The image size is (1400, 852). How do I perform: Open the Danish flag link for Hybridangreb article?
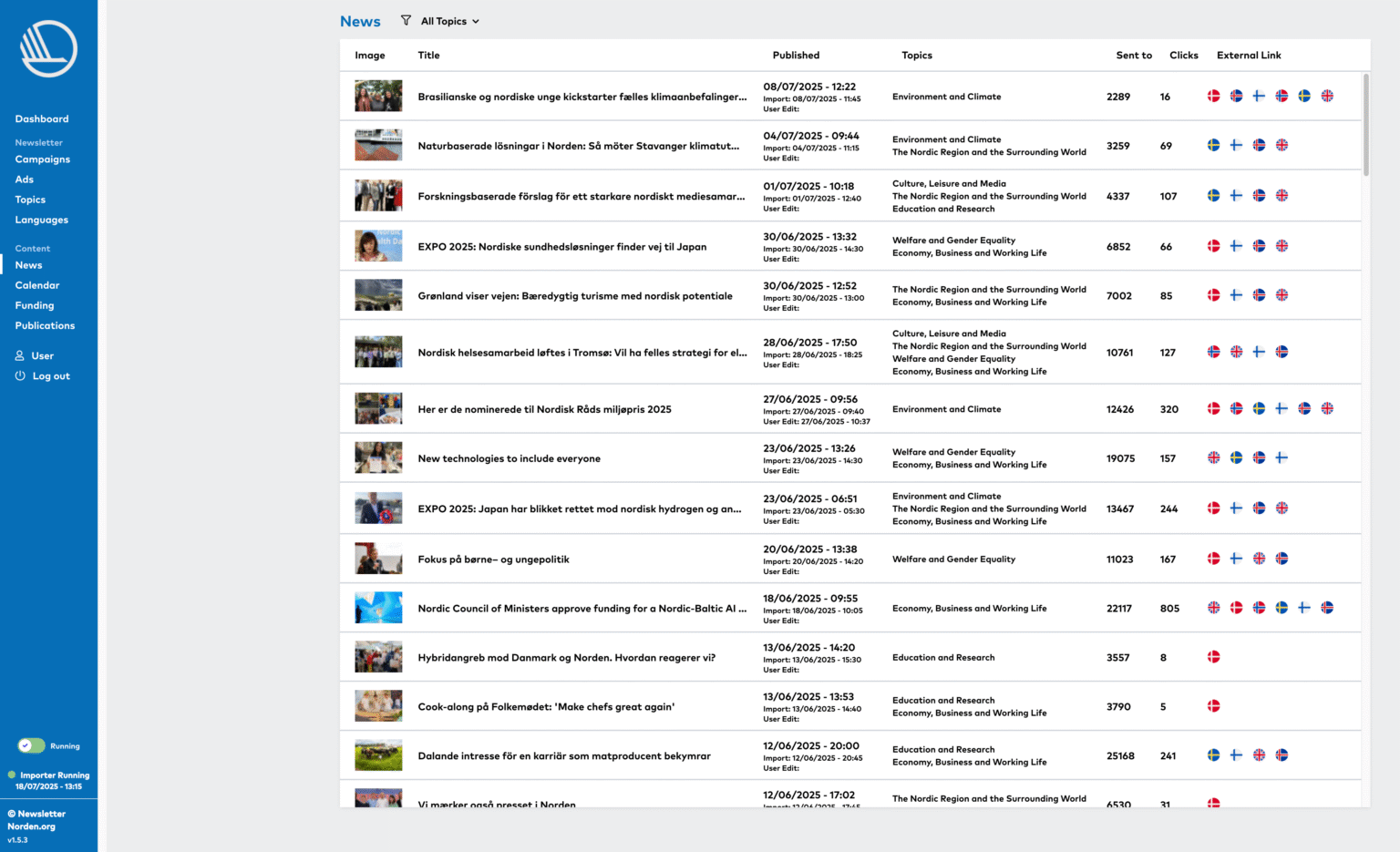1213,657
